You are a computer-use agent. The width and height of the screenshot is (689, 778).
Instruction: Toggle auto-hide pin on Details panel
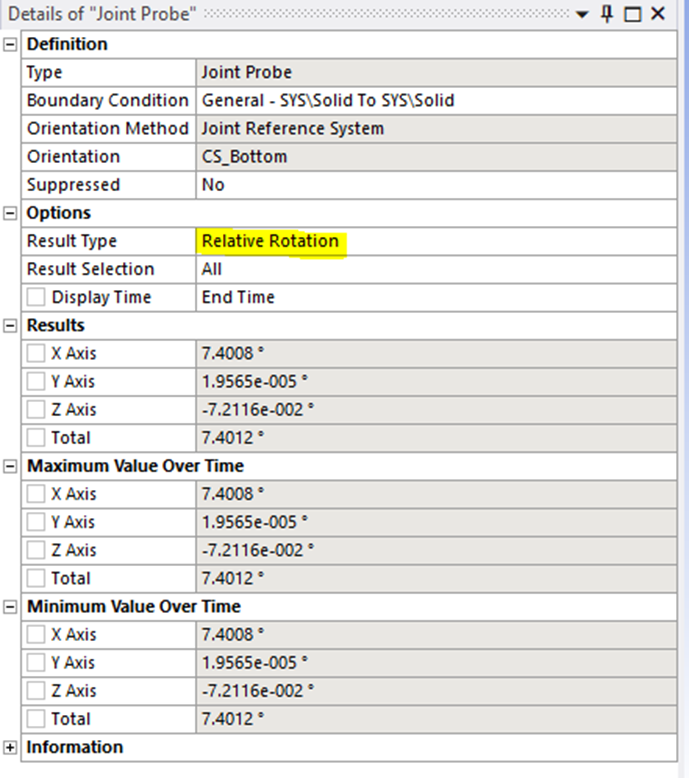[x=607, y=14]
